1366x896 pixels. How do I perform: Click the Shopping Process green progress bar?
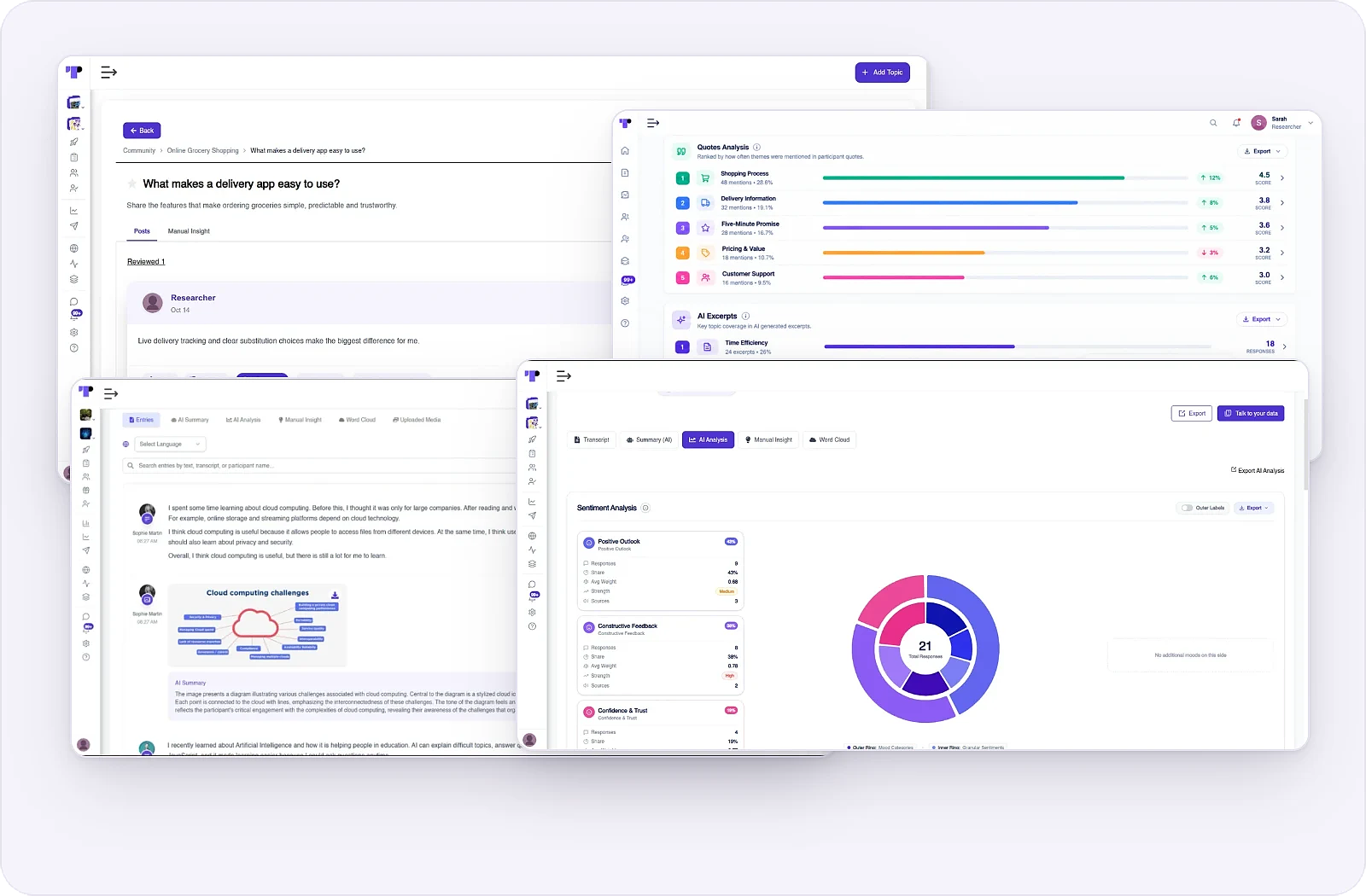pyautogui.click(x=973, y=177)
